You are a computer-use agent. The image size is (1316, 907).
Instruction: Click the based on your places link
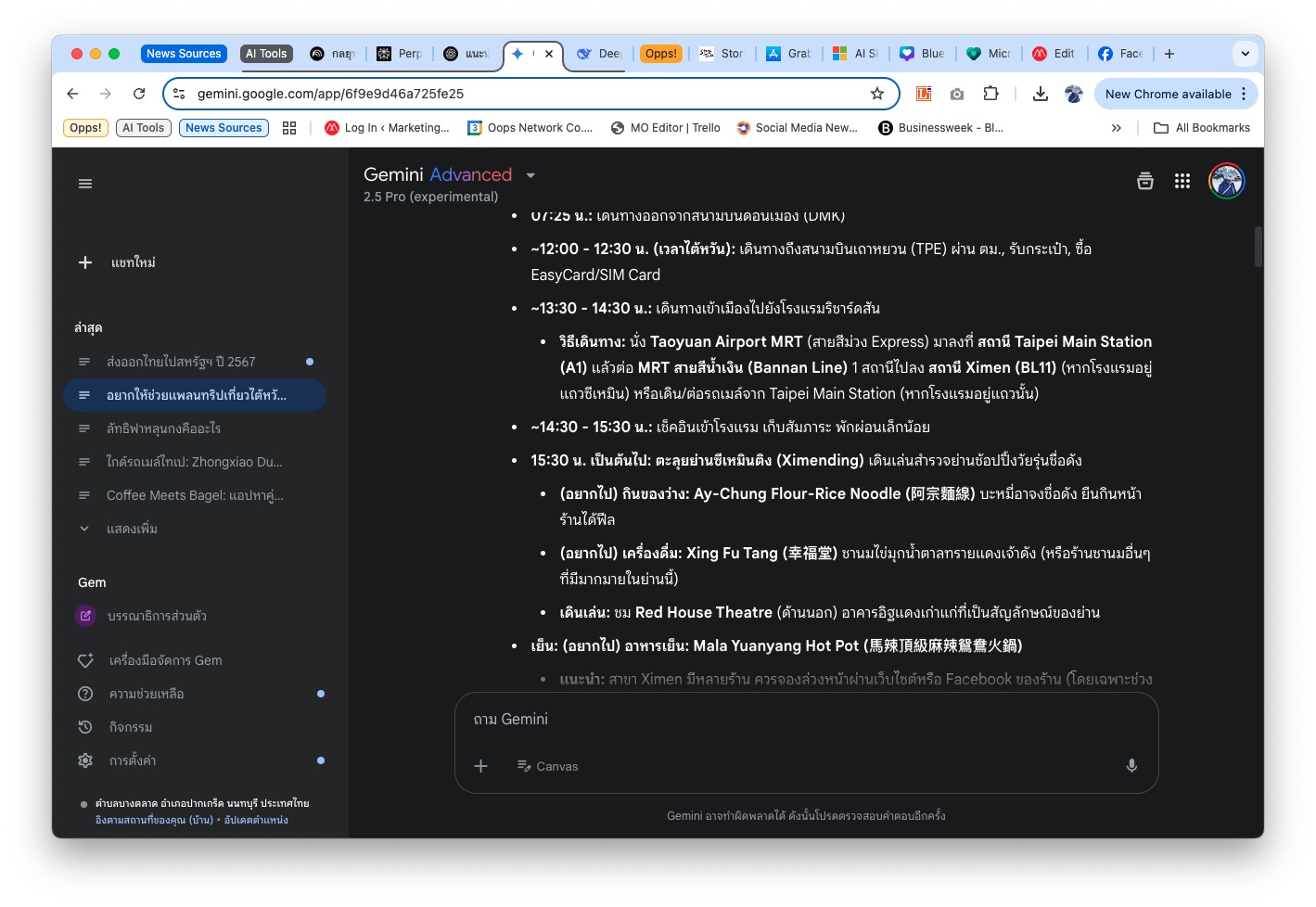click(154, 820)
